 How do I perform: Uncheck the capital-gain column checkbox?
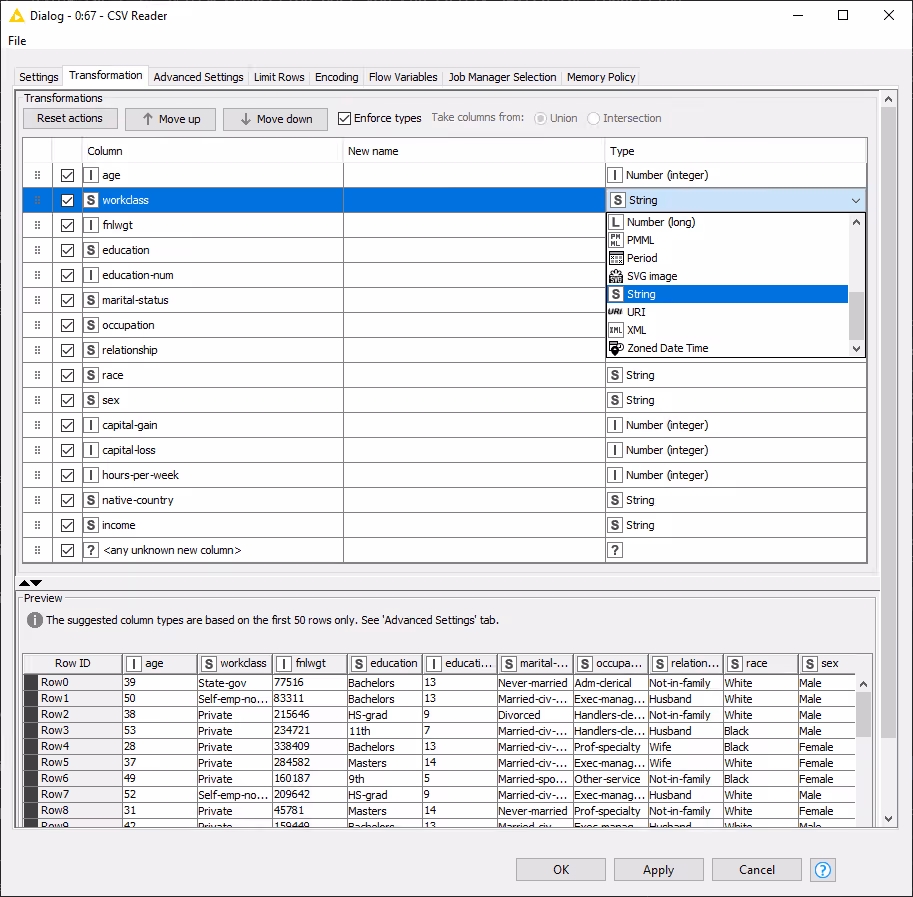tap(68, 426)
